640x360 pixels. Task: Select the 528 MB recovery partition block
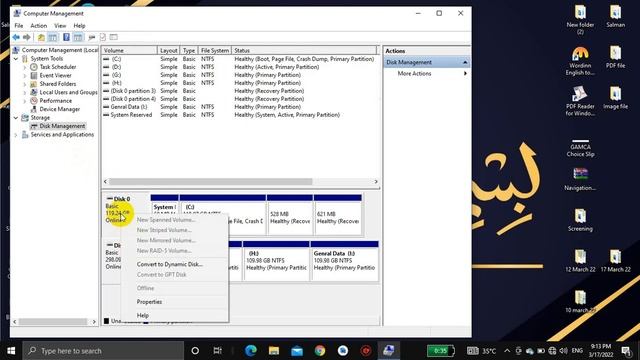tap(290, 215)
